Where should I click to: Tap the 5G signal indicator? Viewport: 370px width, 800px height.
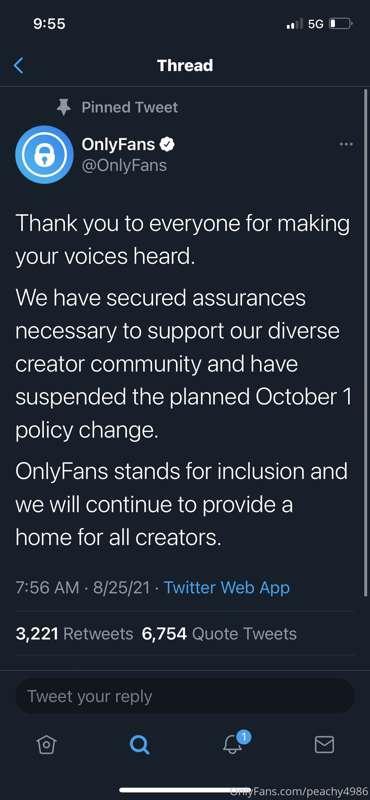coord(316,23)
